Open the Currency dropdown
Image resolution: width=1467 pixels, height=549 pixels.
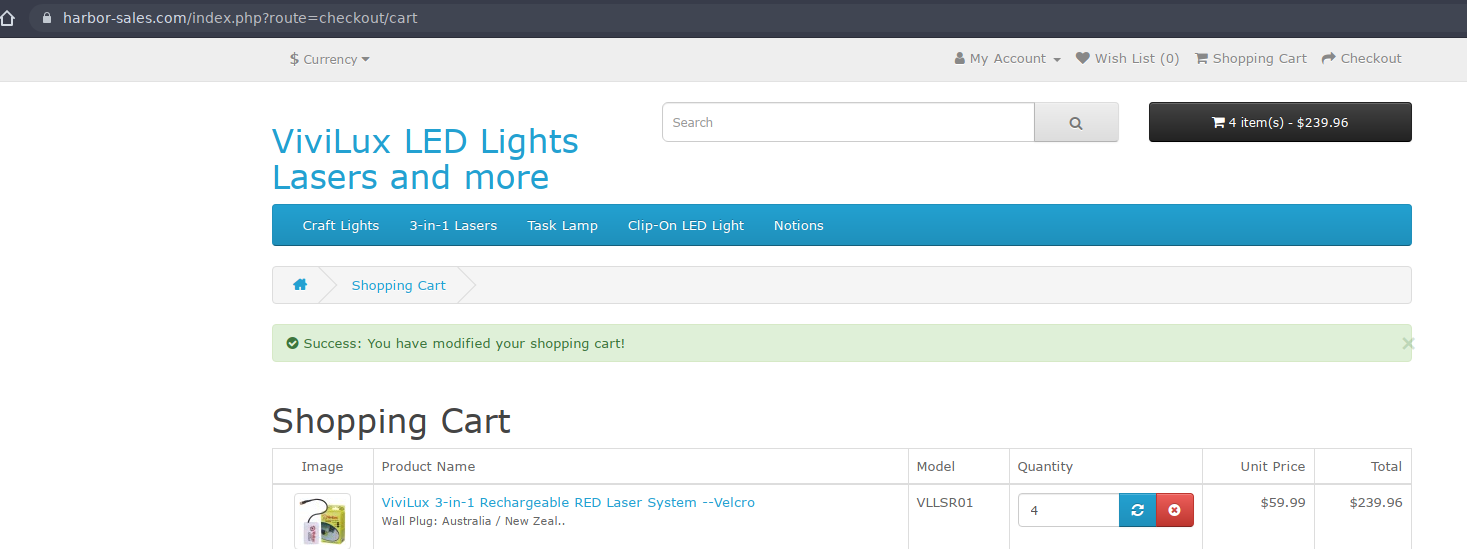pos(330,59)
